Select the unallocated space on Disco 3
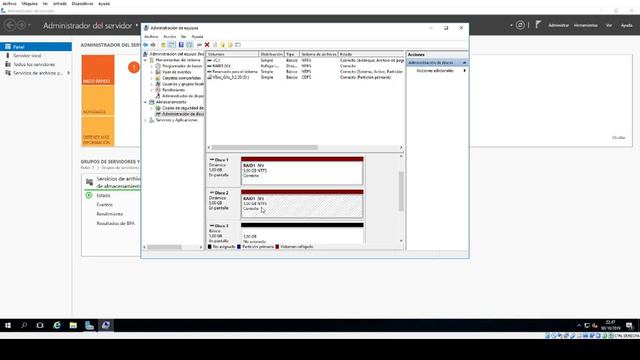 click(302, 233)
